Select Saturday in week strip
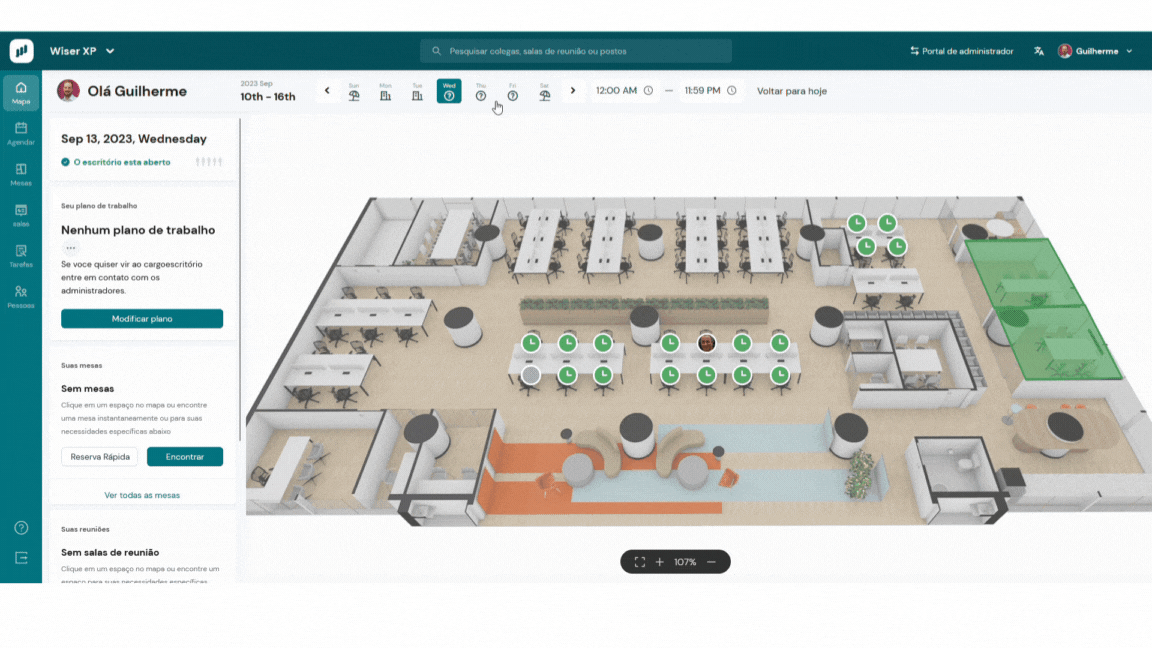This screenshot has height=648, width=1152. click(x=544, y=92)
